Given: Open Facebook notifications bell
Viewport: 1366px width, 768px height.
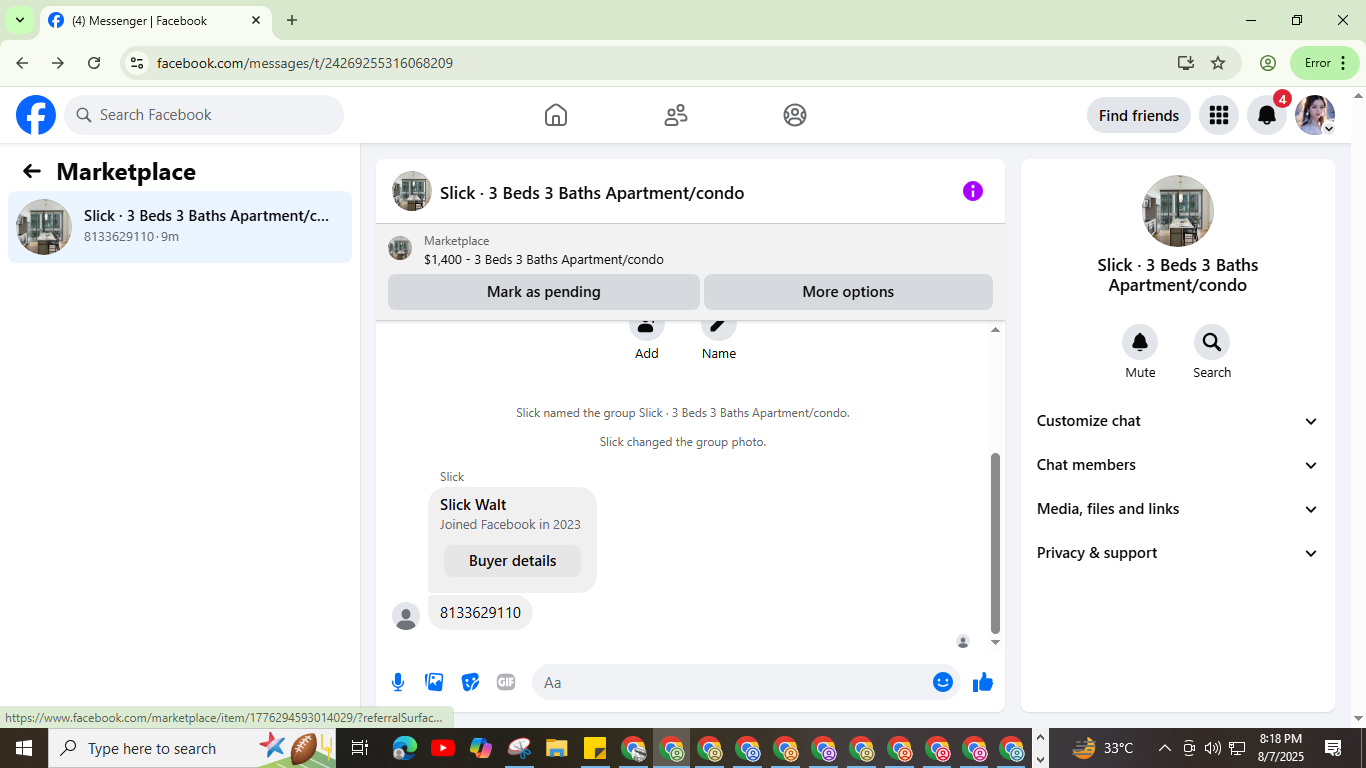Looking at the screenshot, I should pyautogui.click(x=1266, y=115).
